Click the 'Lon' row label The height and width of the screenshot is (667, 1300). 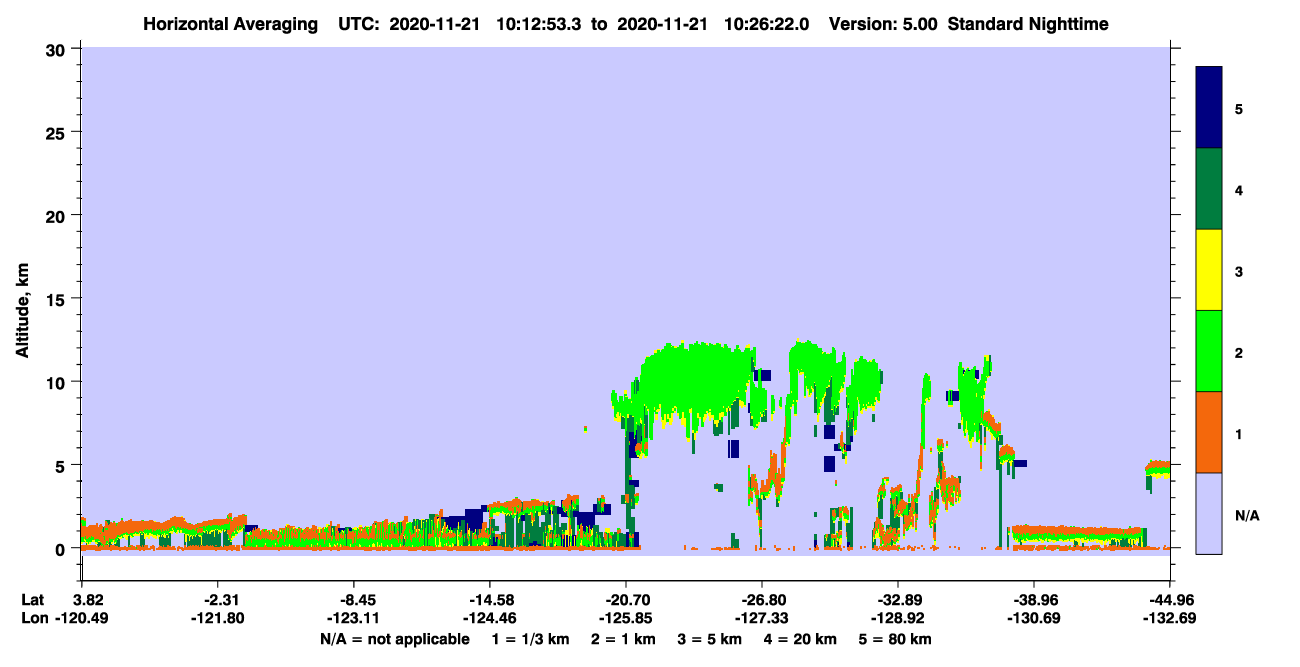point(34,618)
